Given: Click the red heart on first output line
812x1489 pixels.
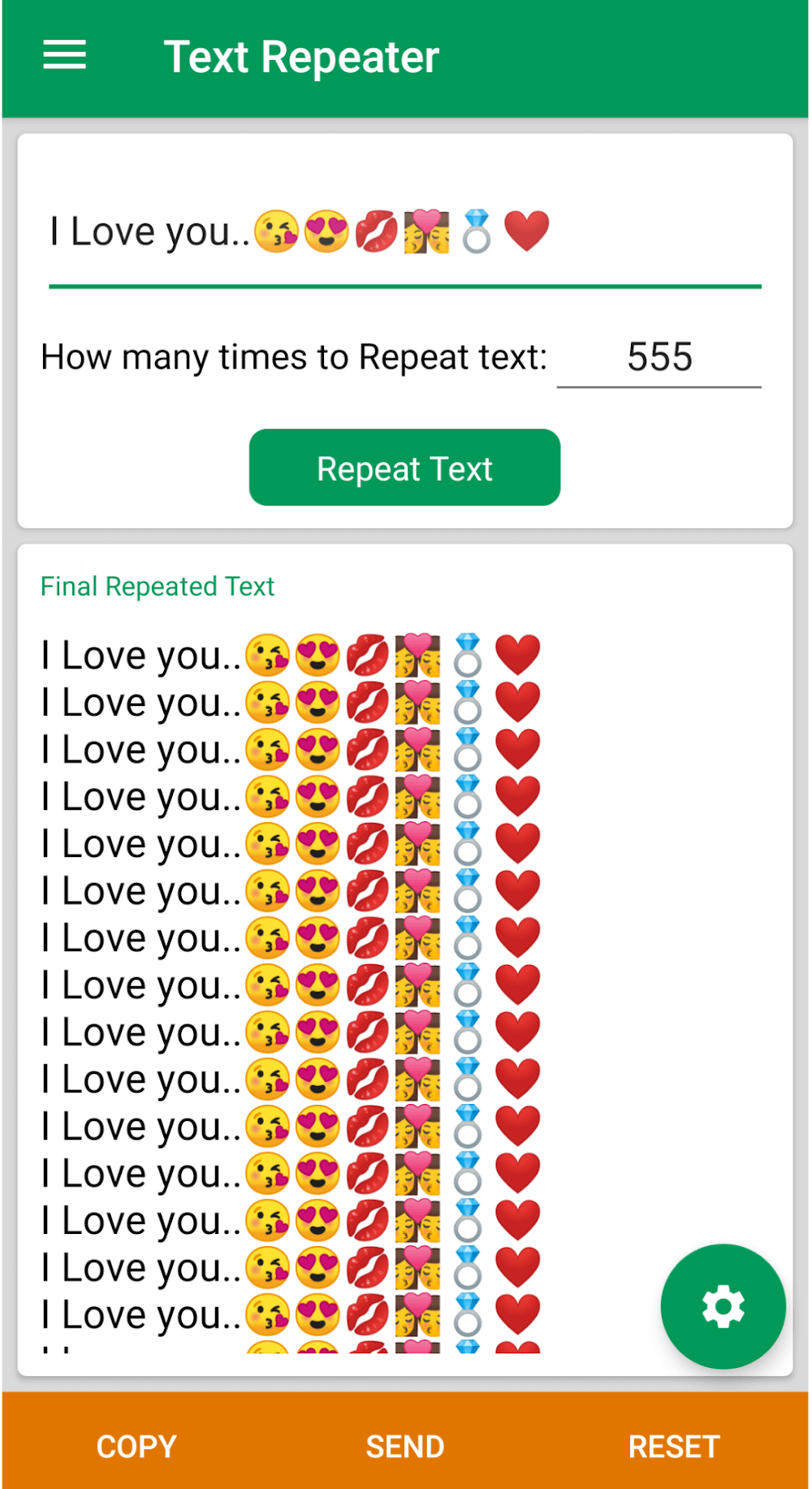Looking at the screenshot, I should point(517,655).
